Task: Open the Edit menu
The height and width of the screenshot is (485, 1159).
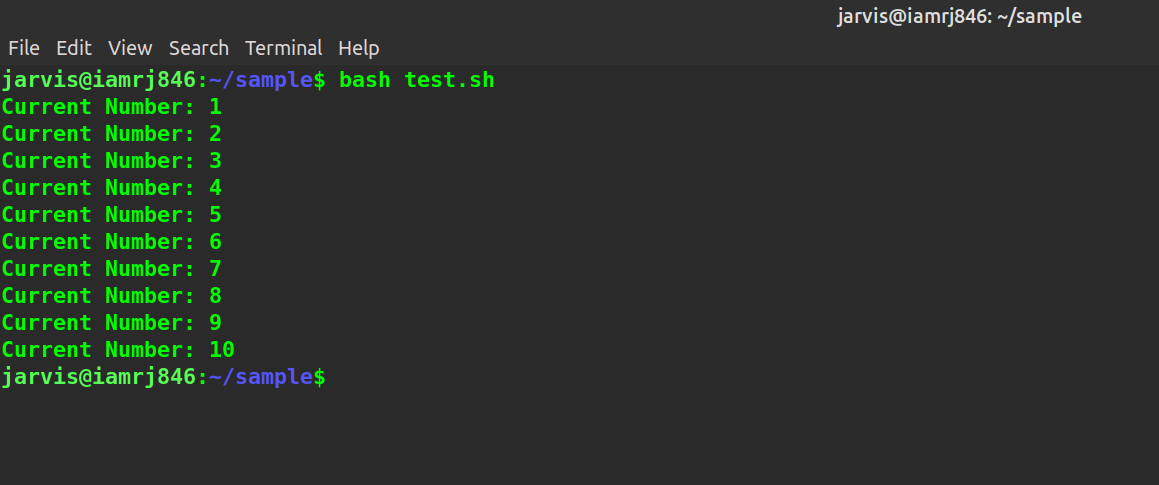Action: (x=74, y=48)
